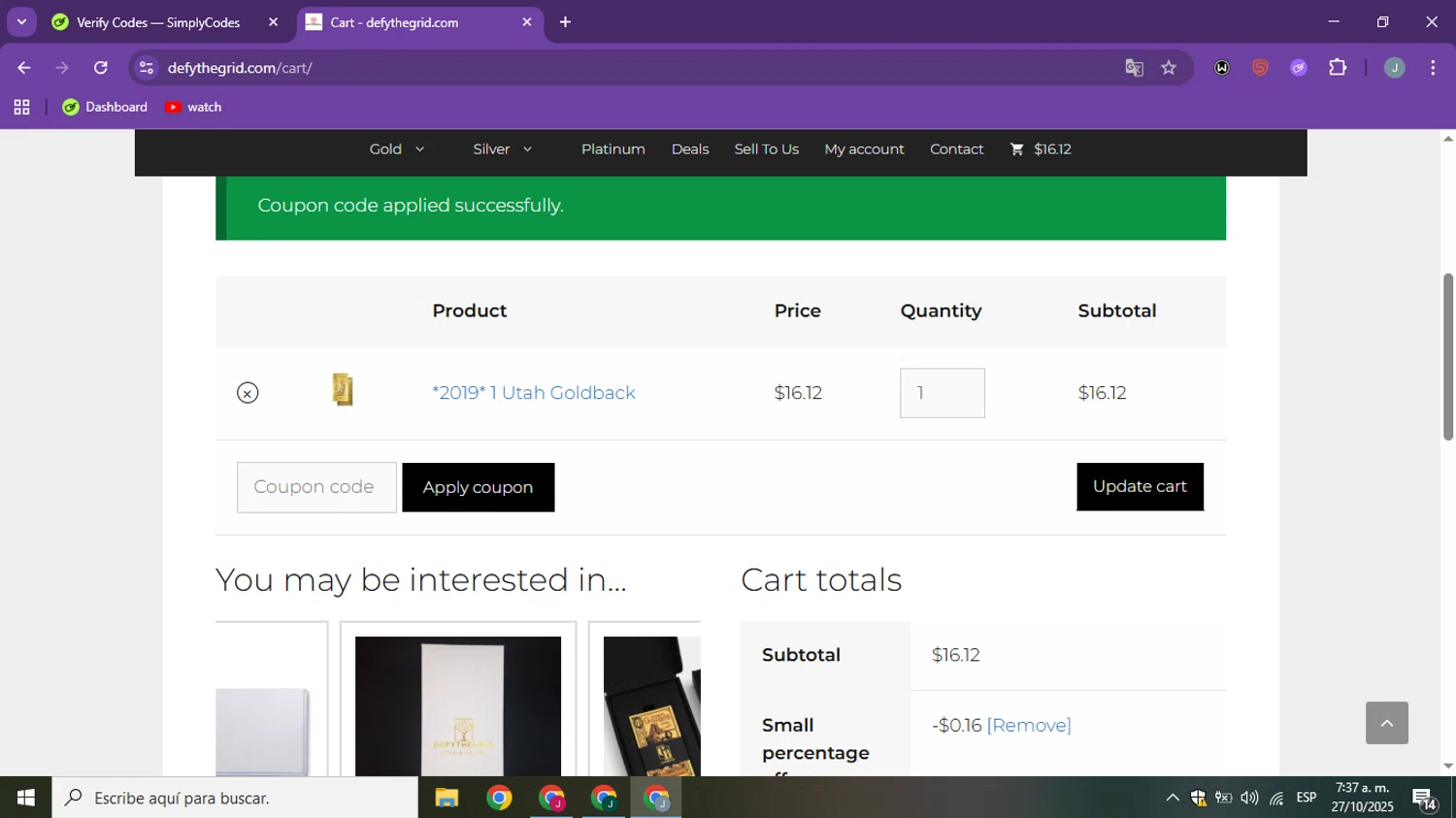Open Chrome three-dot menu

(1433, 68)
